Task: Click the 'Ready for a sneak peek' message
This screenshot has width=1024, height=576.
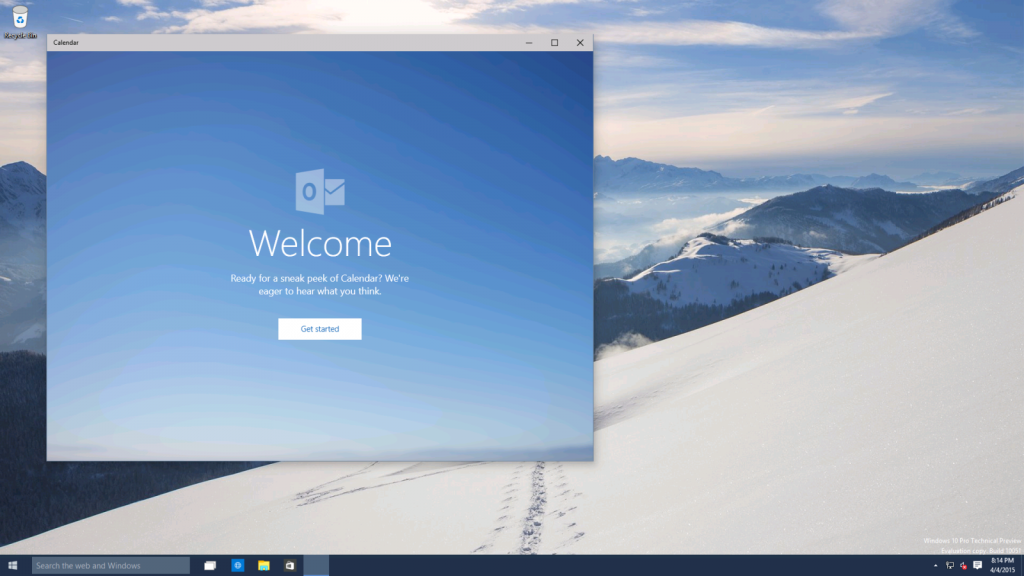Action: tap(319, 285)
